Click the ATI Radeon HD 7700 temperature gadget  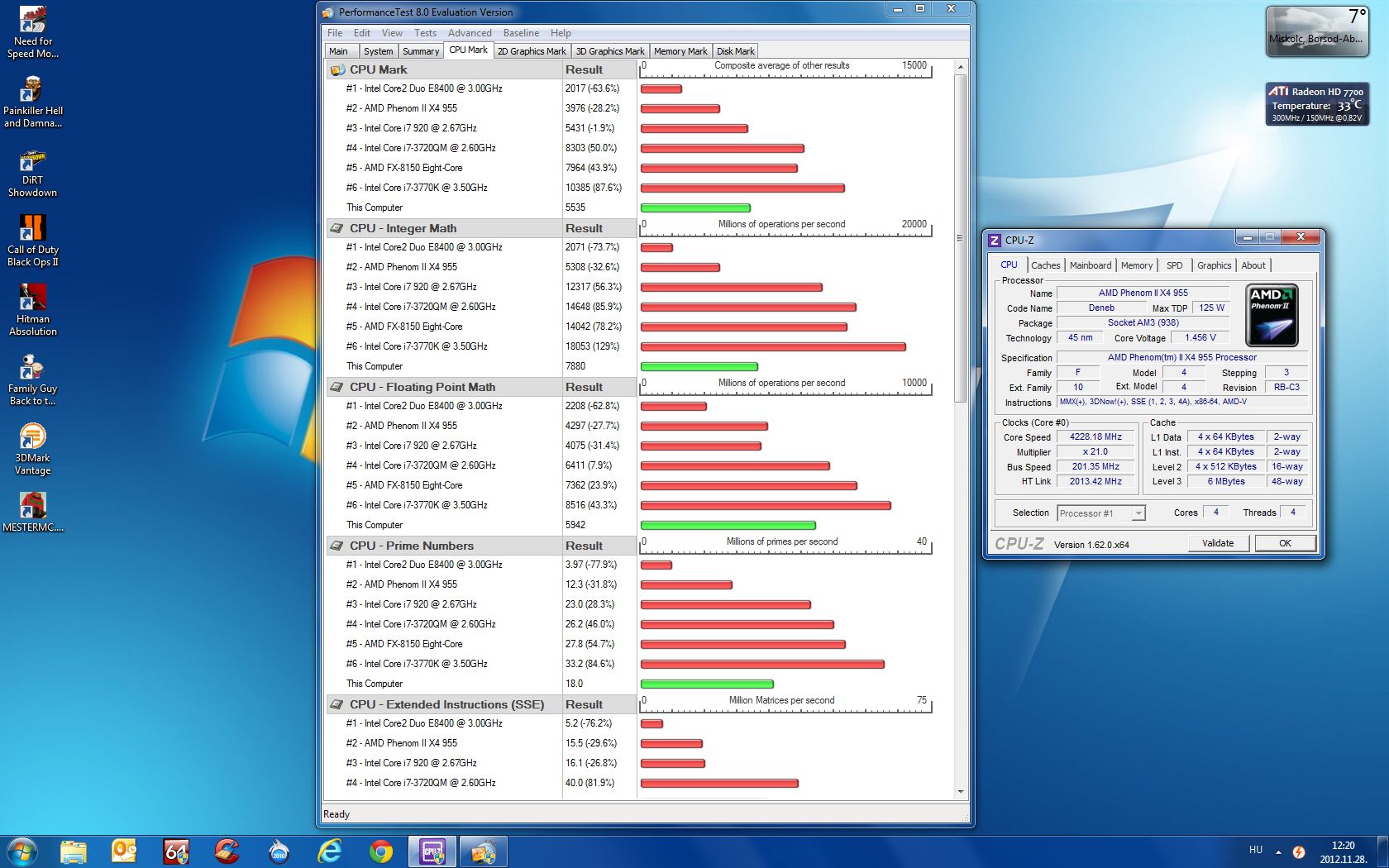point(1317,104)
